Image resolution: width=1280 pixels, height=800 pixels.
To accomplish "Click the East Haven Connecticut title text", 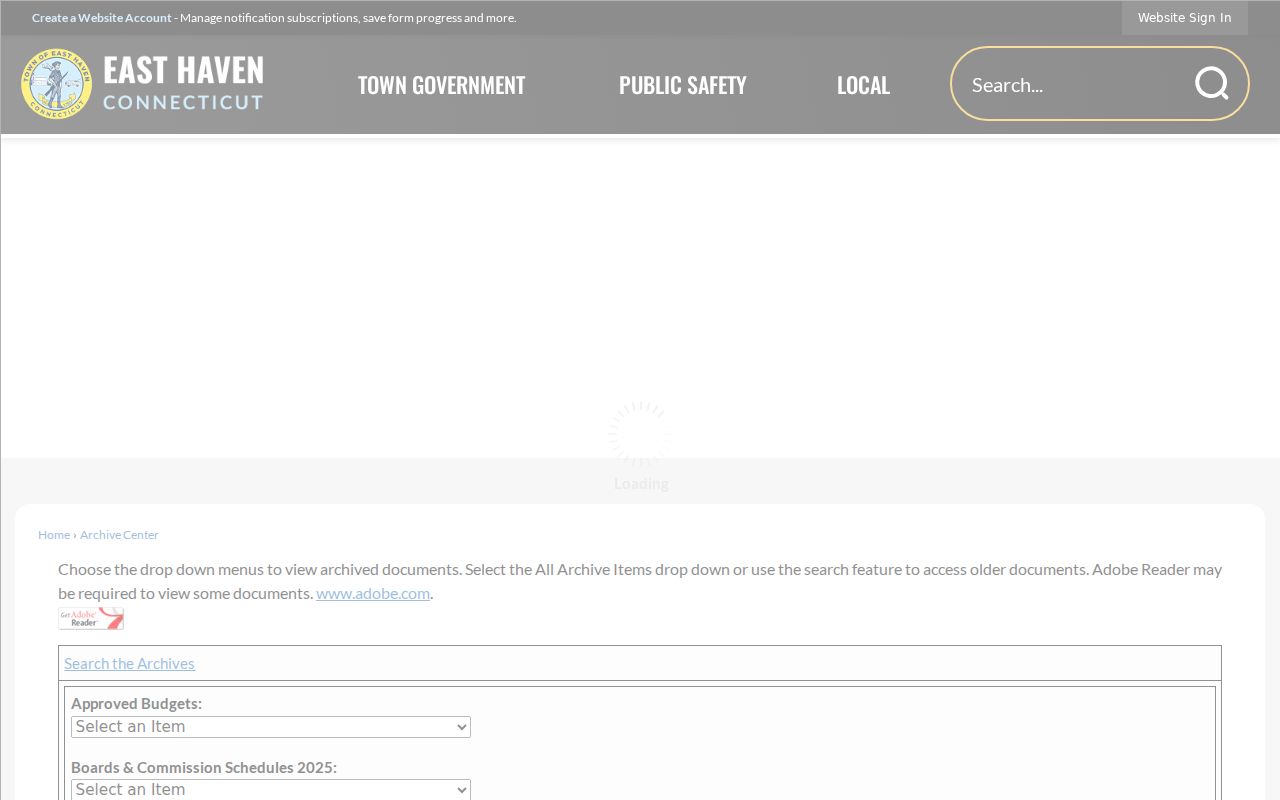I will 183,82.
